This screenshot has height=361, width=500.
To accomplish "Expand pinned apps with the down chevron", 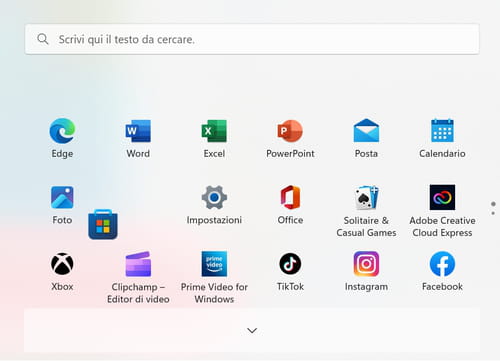I will [252, 330].
